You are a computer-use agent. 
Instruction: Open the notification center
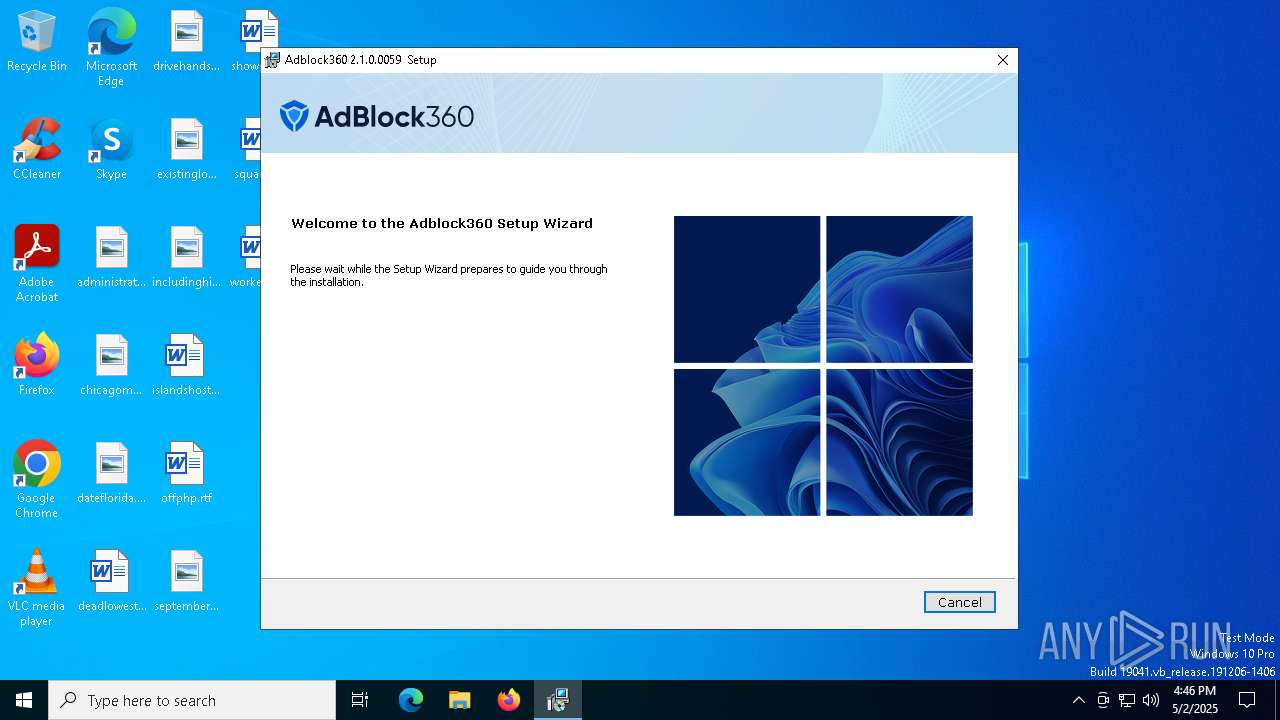point(1247,700)
